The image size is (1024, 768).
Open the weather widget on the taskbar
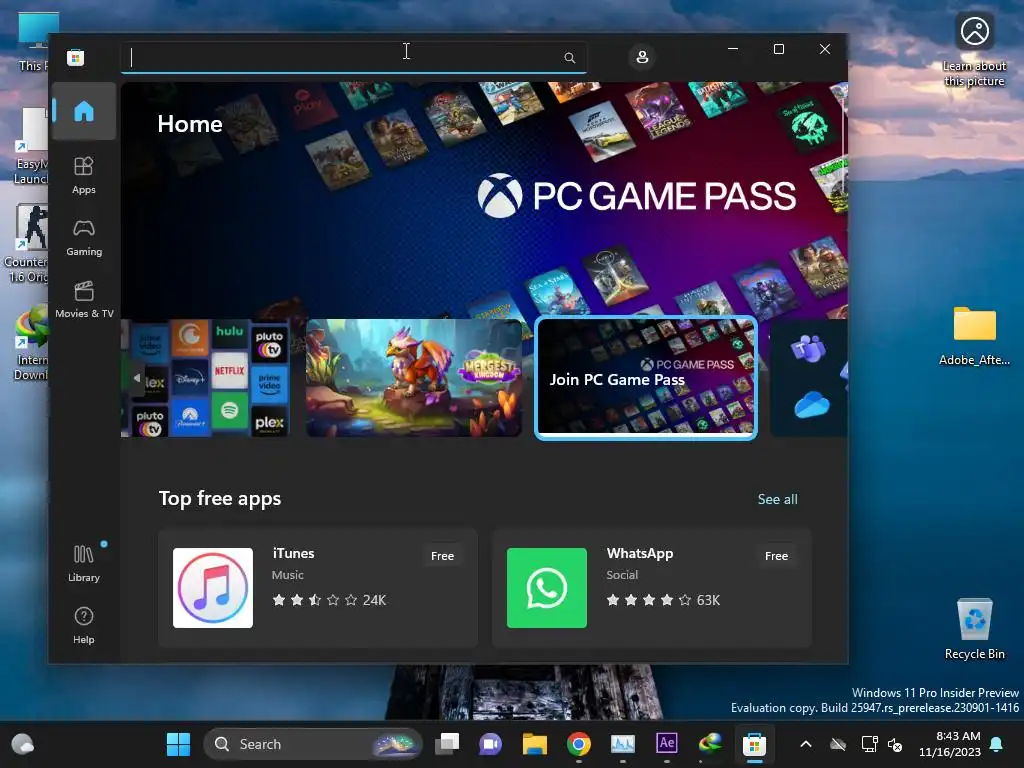(x=23, y=744)
